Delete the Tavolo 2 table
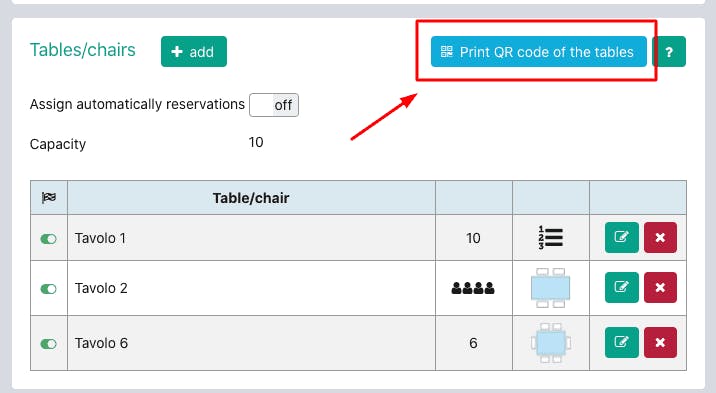 tap(660, 288)
